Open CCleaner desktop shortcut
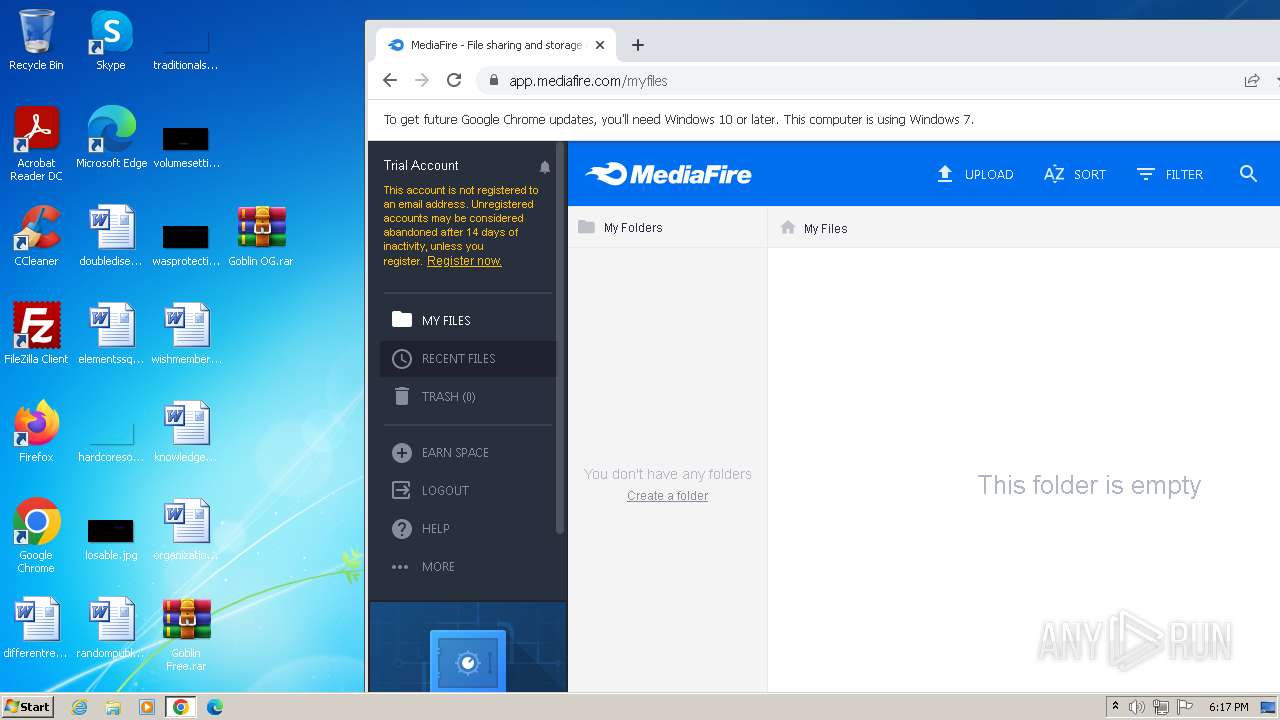Image resolution: width=1280 pixels, height=720 pixels. point(36,236)
